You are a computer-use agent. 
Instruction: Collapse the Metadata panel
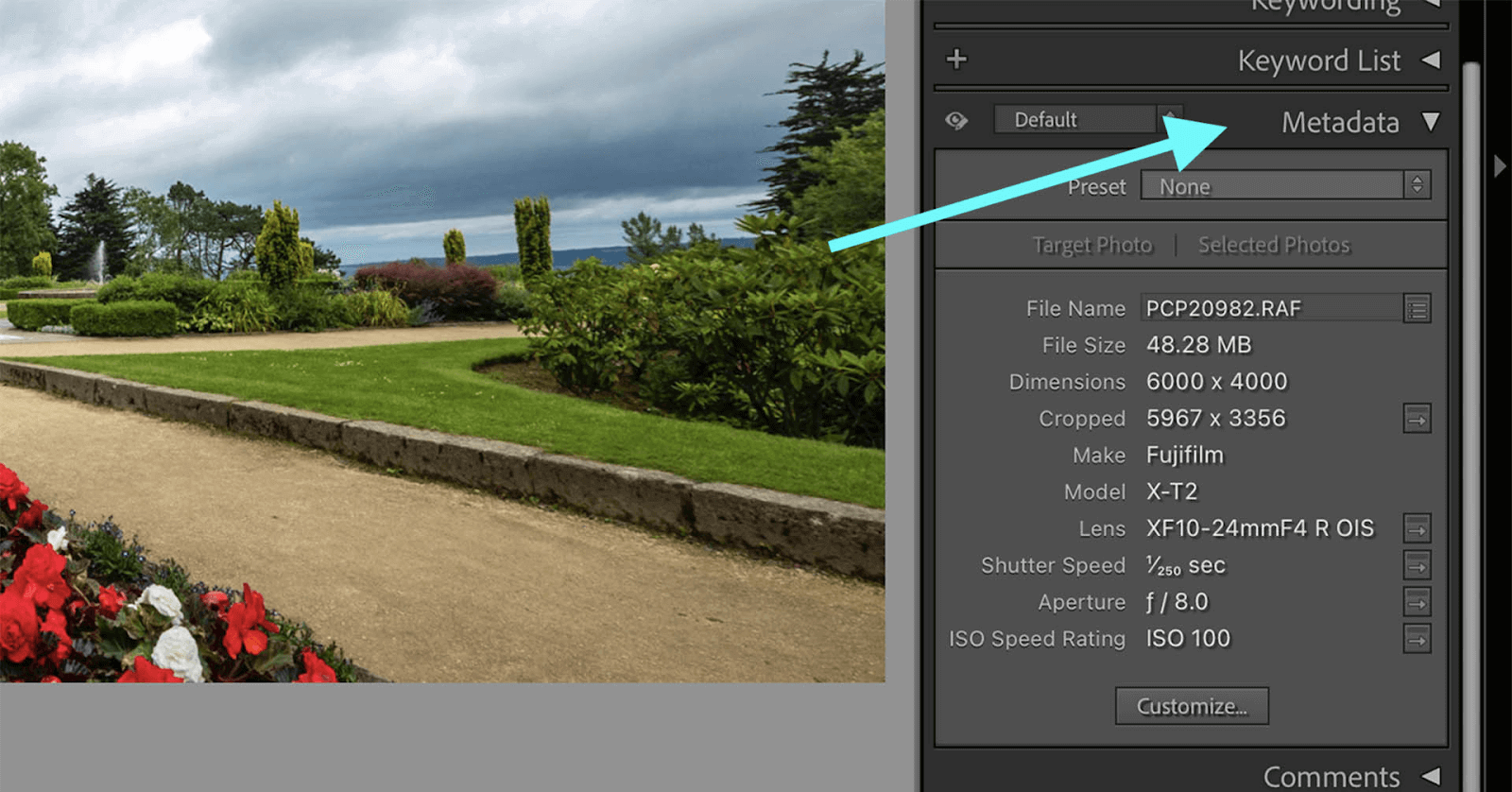click(1431, 122)
